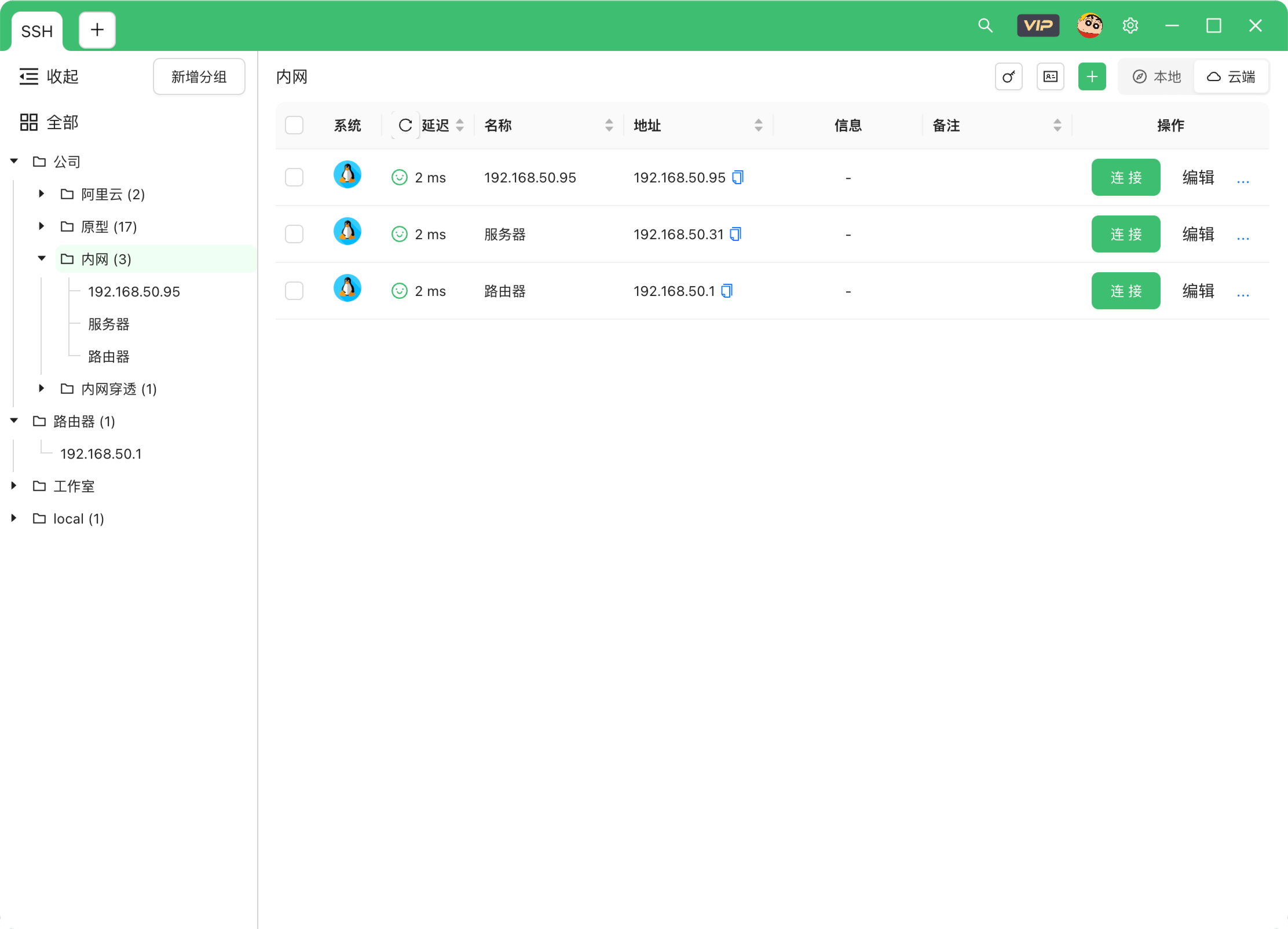Viewport: 1288px width, 929px height.
Task: Collapse the 内网 folder
Action: [41, 259]
